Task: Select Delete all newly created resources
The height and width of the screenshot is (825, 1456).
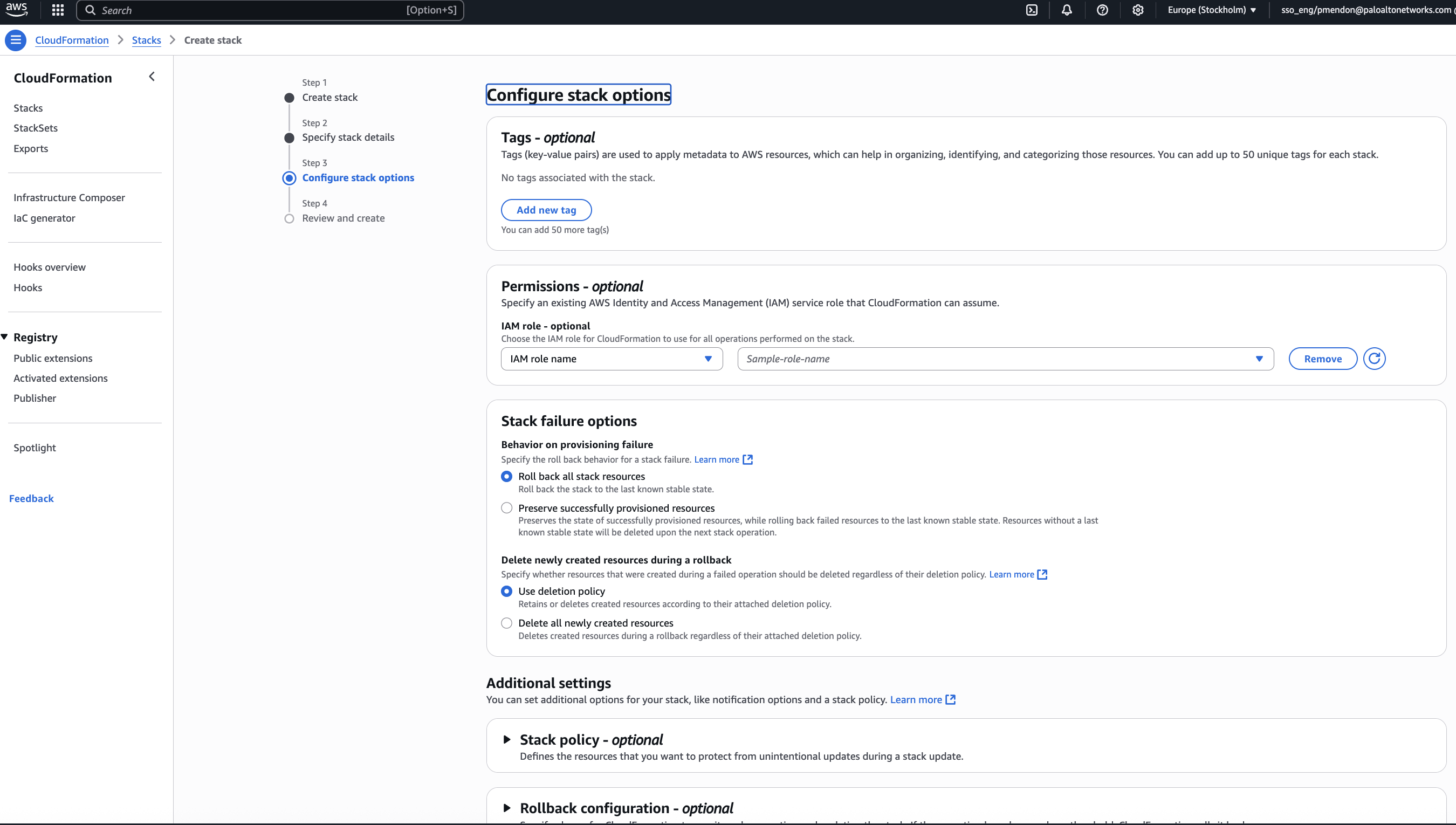Action: coord(506,623)
